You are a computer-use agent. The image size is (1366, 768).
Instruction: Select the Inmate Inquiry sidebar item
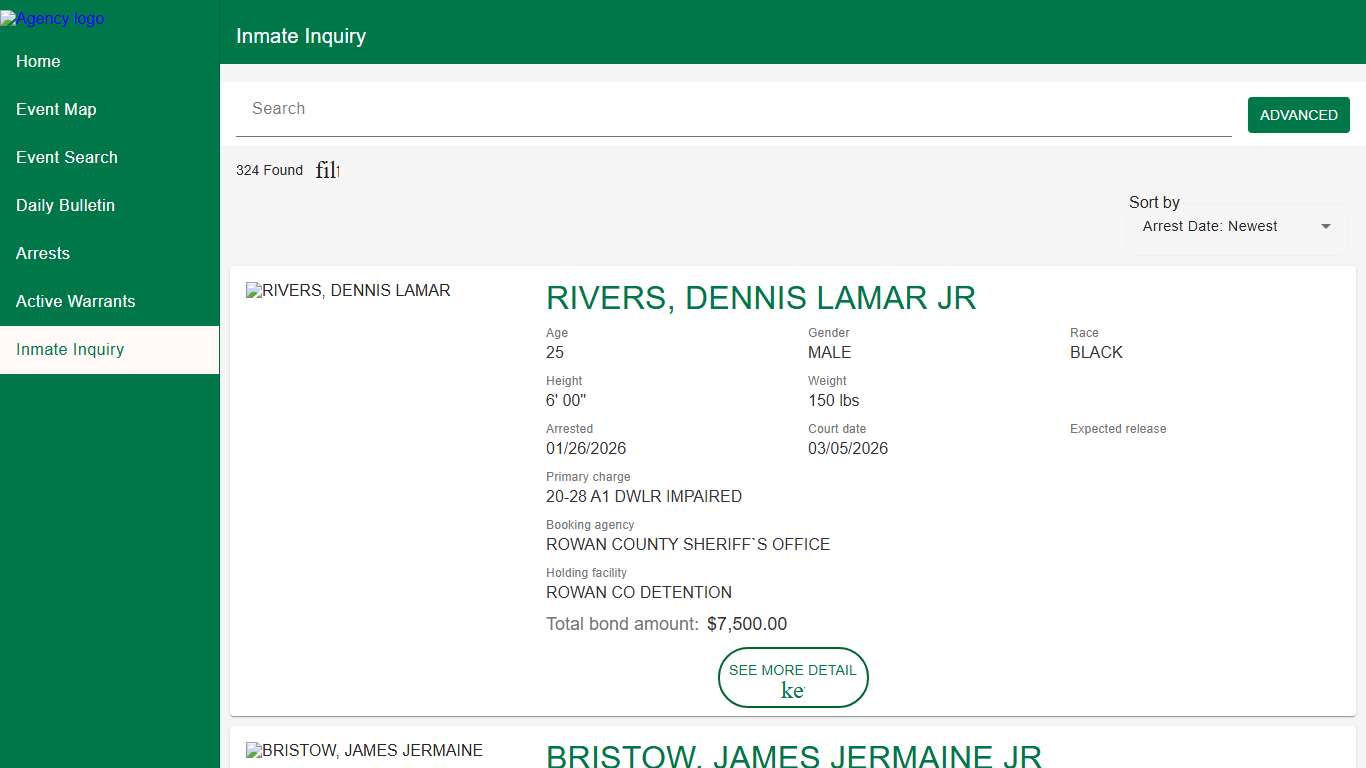(x=69, y=349)
